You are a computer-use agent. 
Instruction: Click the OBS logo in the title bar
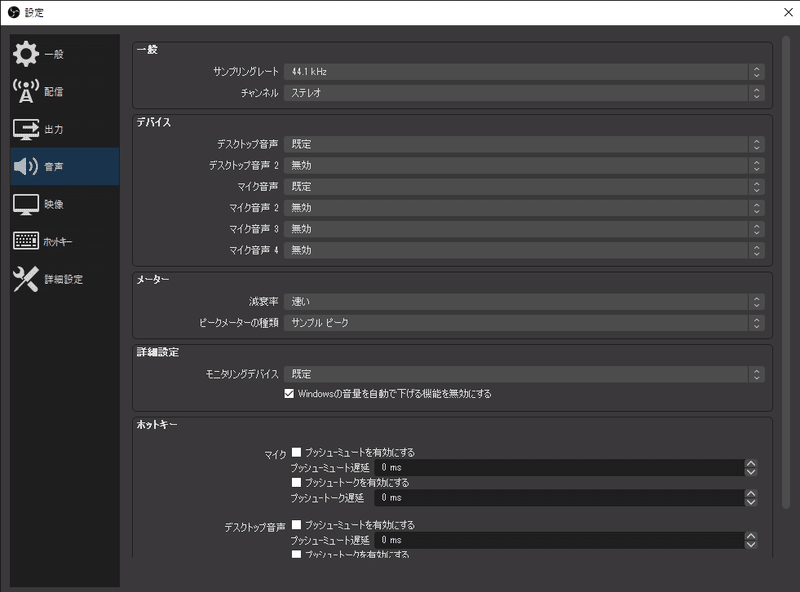[x=13, y=12]
